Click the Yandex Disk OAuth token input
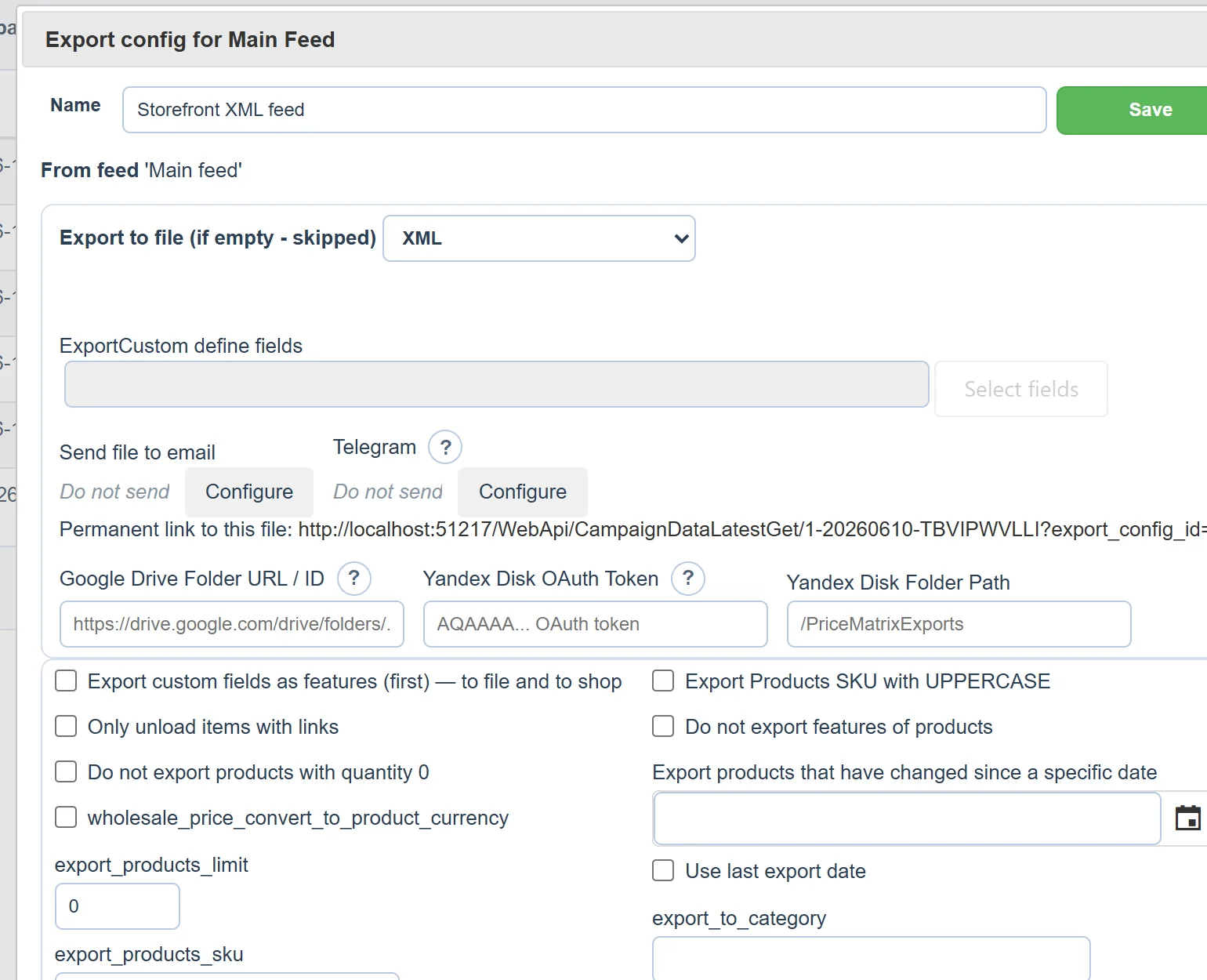The height and width of the screenshot is (980, 1207). [x=596, y=624]
